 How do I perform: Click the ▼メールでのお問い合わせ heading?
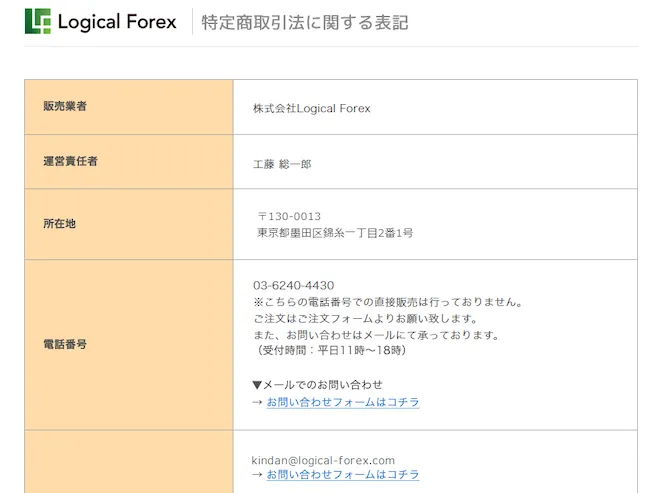click(318, 385)
